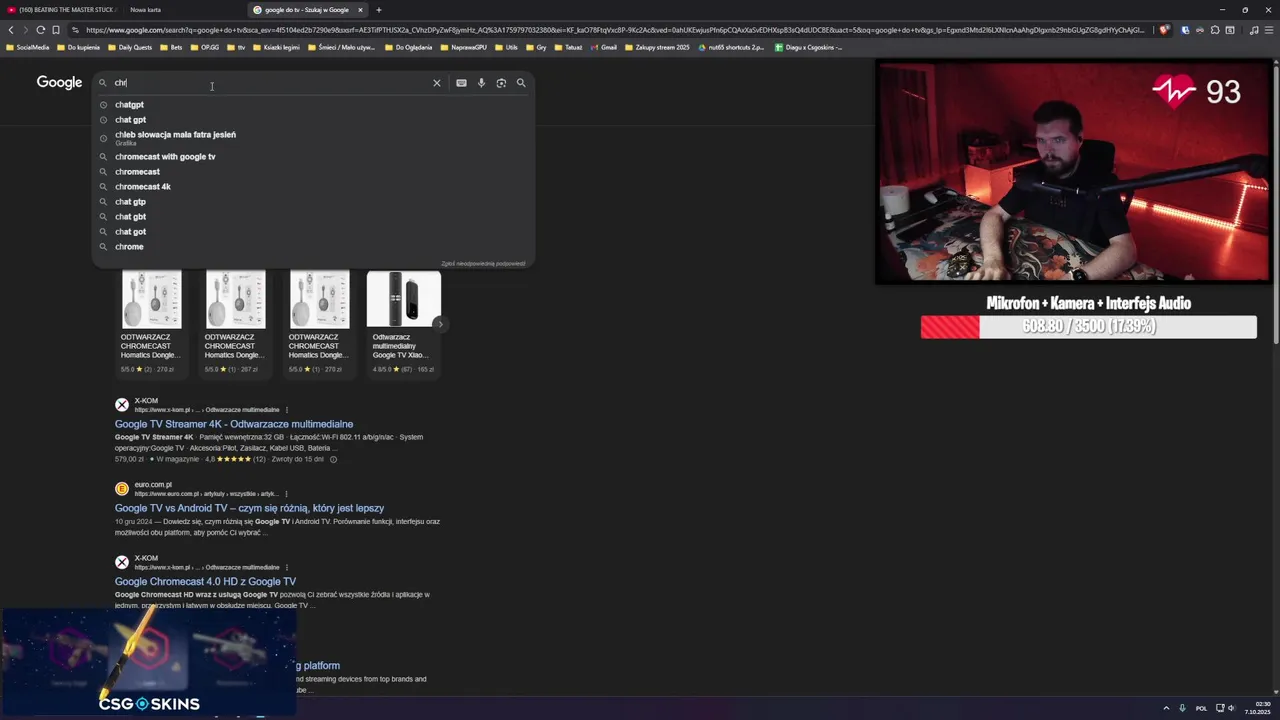Open Google TV vs Android TV article
The image size is (1280, 720).
249,508
